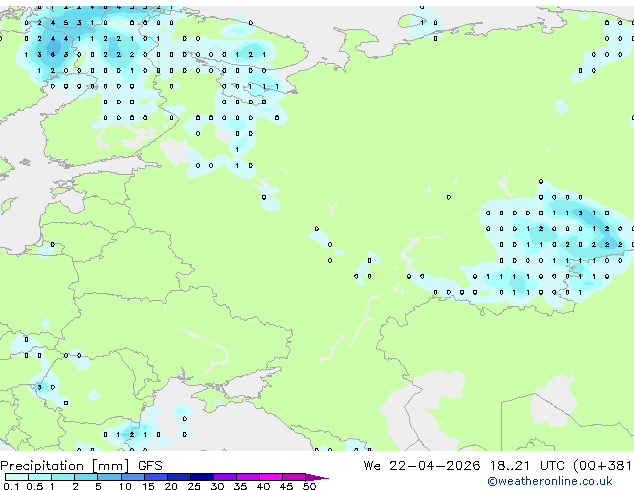Click the '40' legend scale label
Image resolution: width=634 pixels, height=490 pixels.
tap(263, 486)
